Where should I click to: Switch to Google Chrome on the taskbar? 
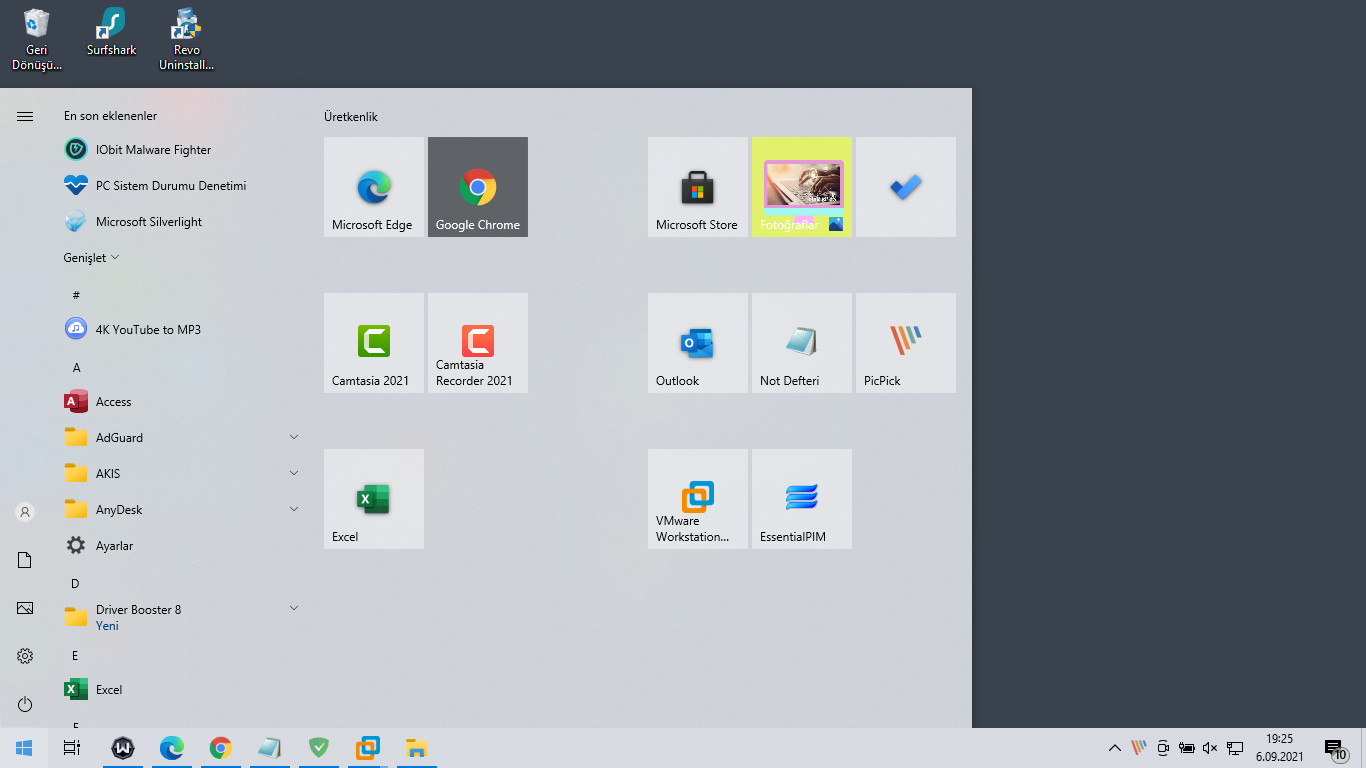click(221, 748)
